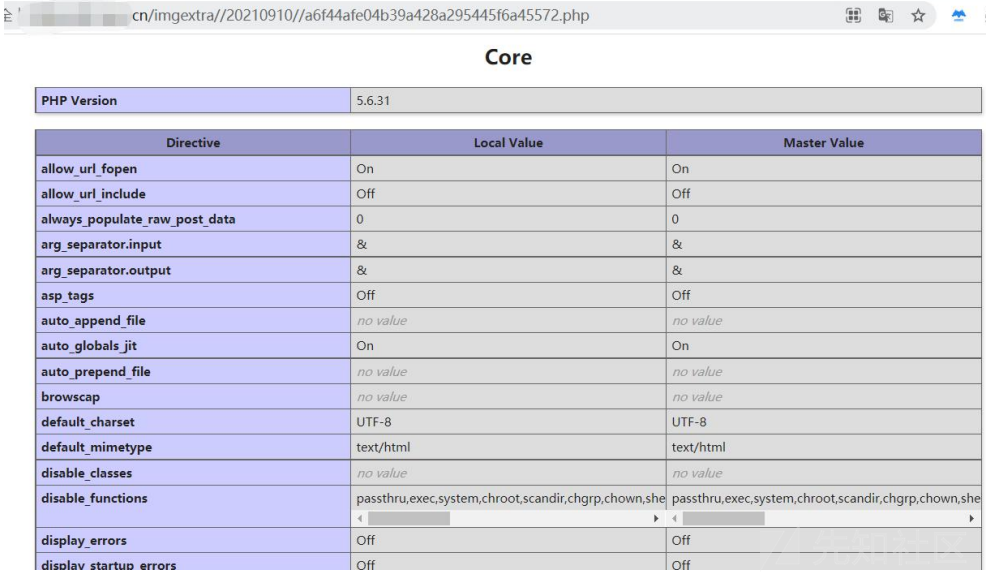This screenshot has height=576, width=986.
Task: Click the Core section heading
Action: [x=508, y=57]
